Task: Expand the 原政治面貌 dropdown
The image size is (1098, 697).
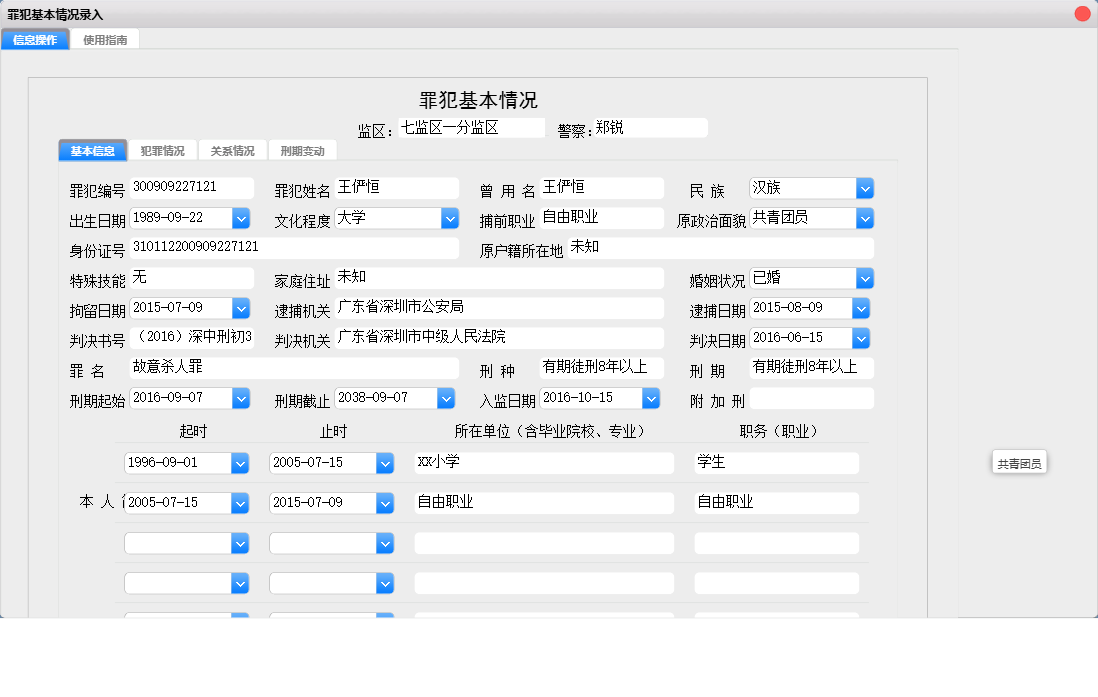Action: point(865,217)
